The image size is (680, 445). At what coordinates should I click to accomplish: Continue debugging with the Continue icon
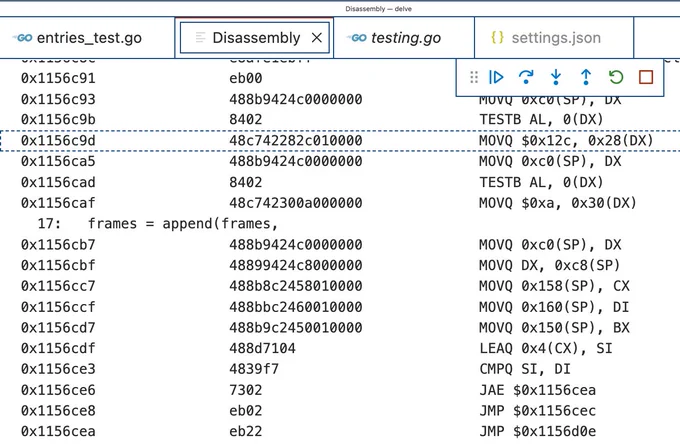tap(496, 77)
